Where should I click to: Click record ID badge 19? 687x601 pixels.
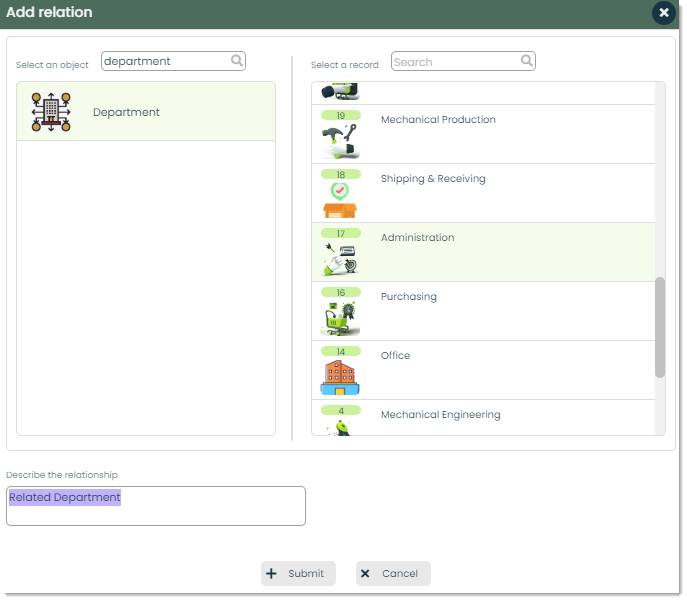point(341,115)
